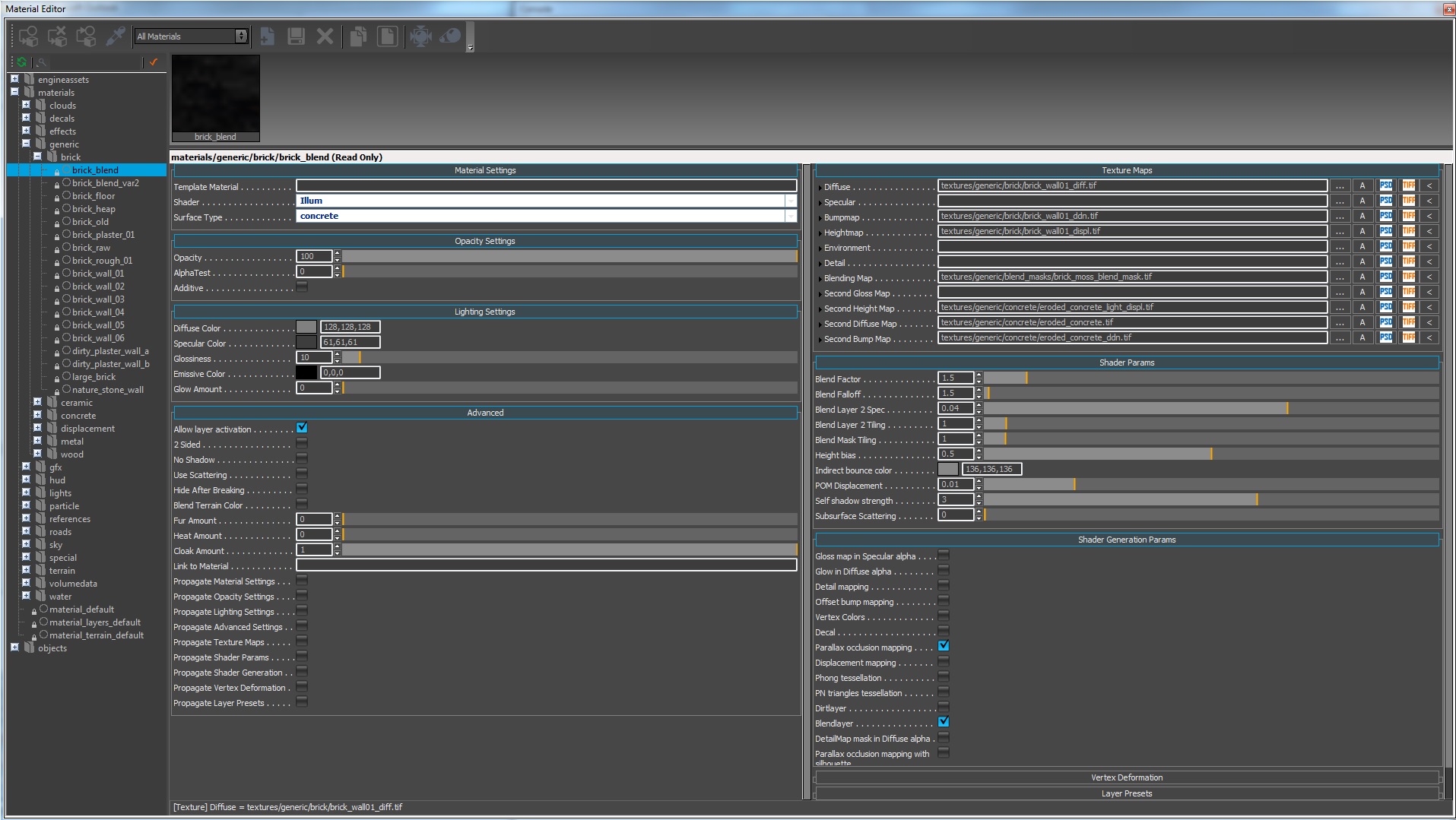Click the reload tree icon above material list
Image resolution: width=1456 pixels, height=820 pixels.
click(x=21, y=62)
